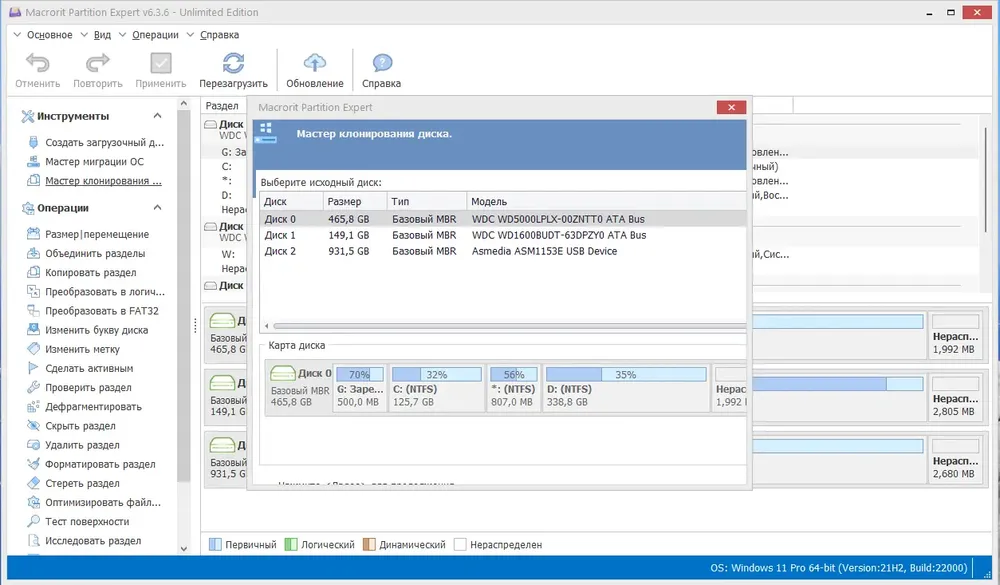Image resolution: width=1000 pixels, height=585 pixels.
Task: Select Диск 1 WD1600BUDT row as source
Action: coord(503,235)
